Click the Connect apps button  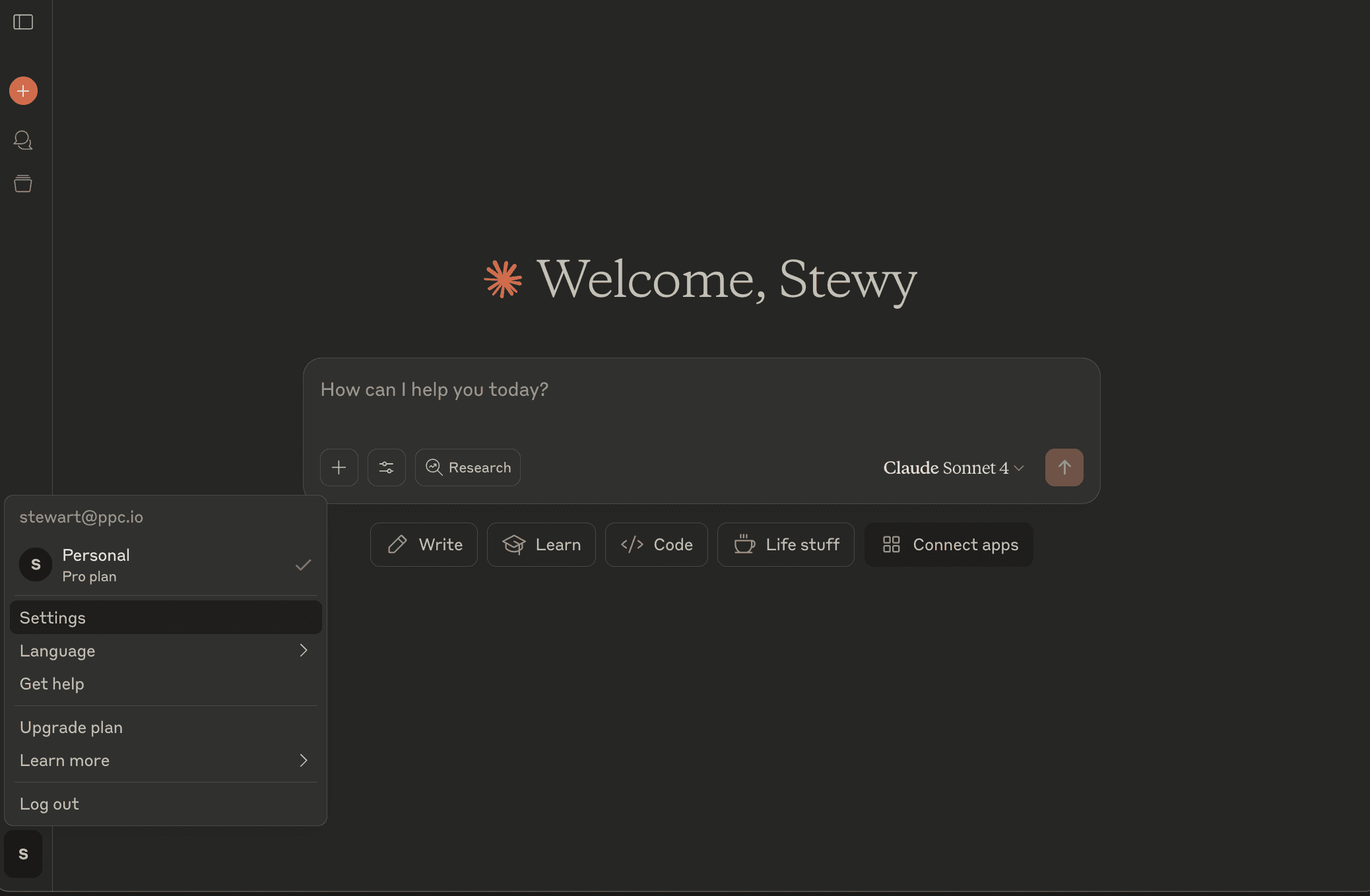(949, 544)
